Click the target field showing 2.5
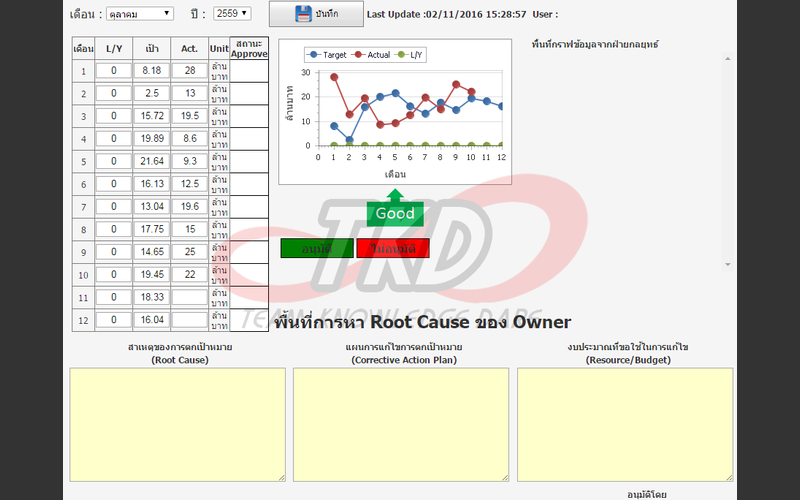 152,93
